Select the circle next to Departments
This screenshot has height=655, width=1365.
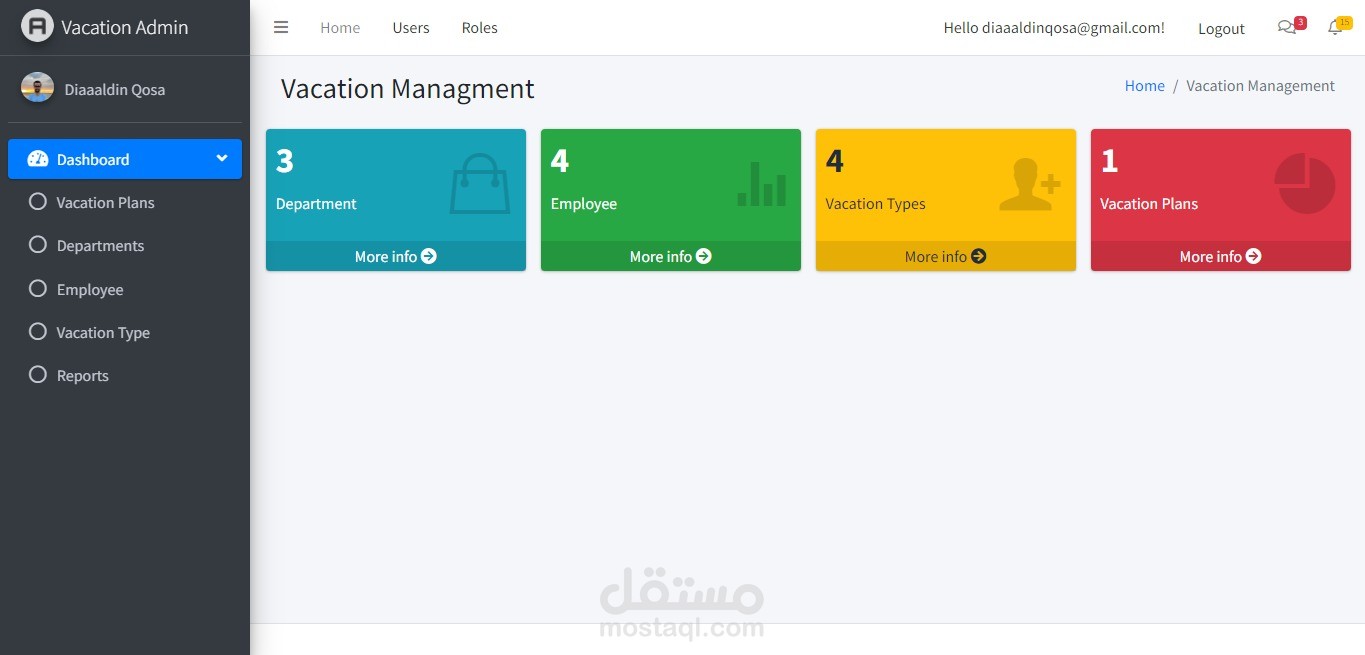pyautogui.click(x=37, y=245)
